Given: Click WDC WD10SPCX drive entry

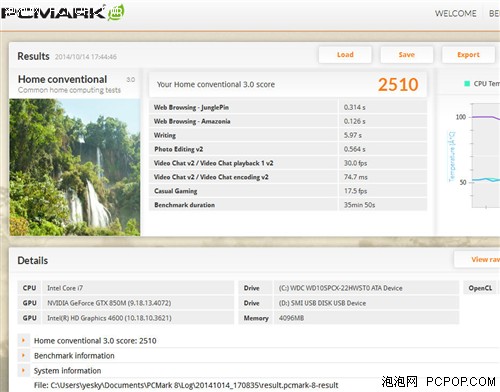Looking at the screenshot, I should point(366,288).
